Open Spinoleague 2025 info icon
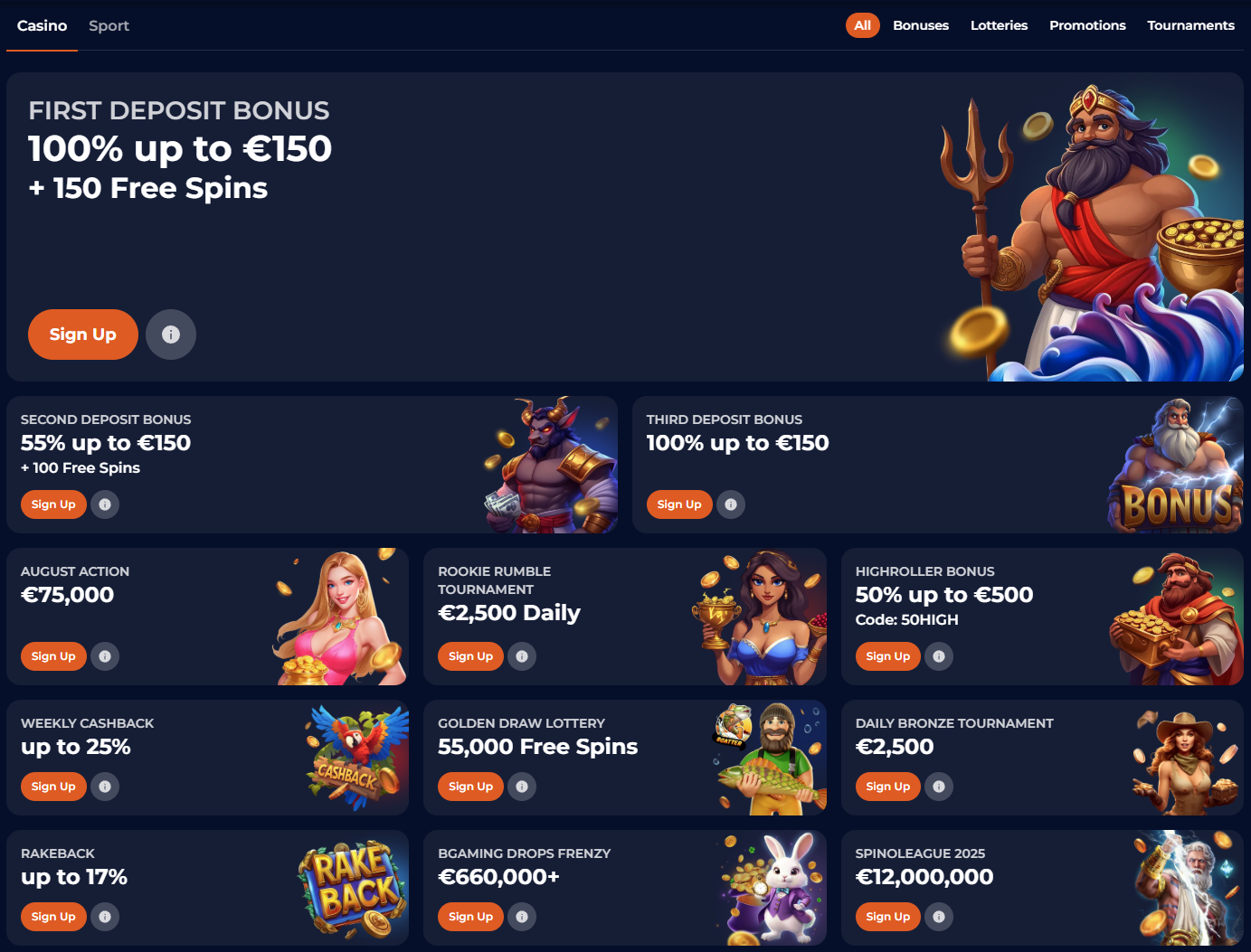Viewport: 1251px width, 952px height. 939,917
